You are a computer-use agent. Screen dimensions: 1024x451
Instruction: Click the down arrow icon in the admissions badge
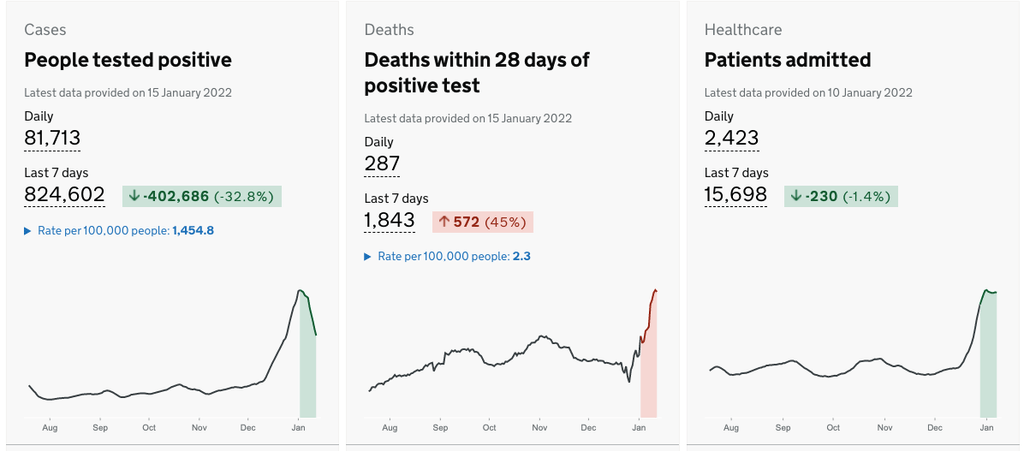(796, 196)
